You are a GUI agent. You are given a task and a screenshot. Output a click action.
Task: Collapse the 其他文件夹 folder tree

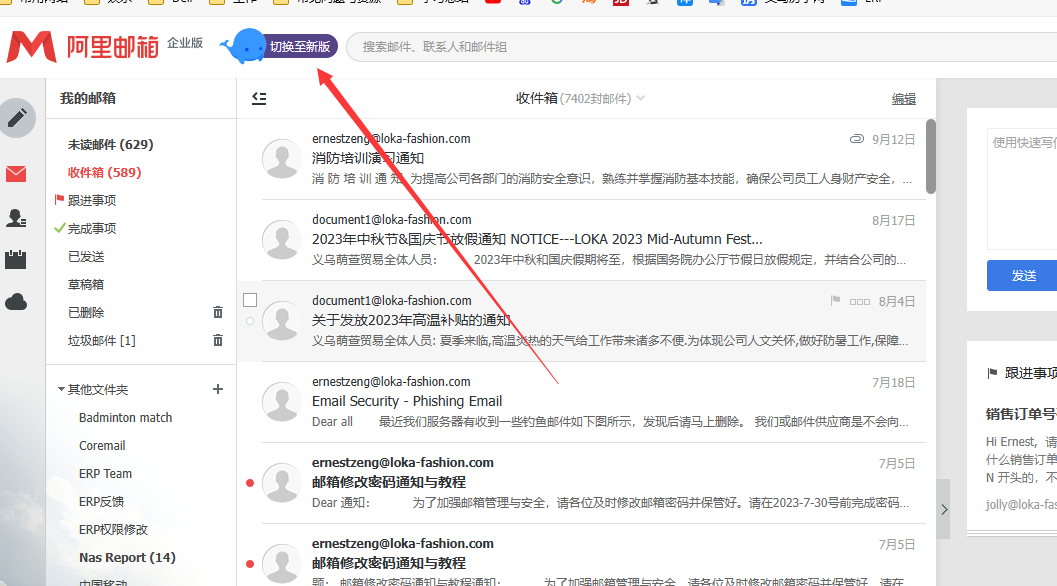61,390
